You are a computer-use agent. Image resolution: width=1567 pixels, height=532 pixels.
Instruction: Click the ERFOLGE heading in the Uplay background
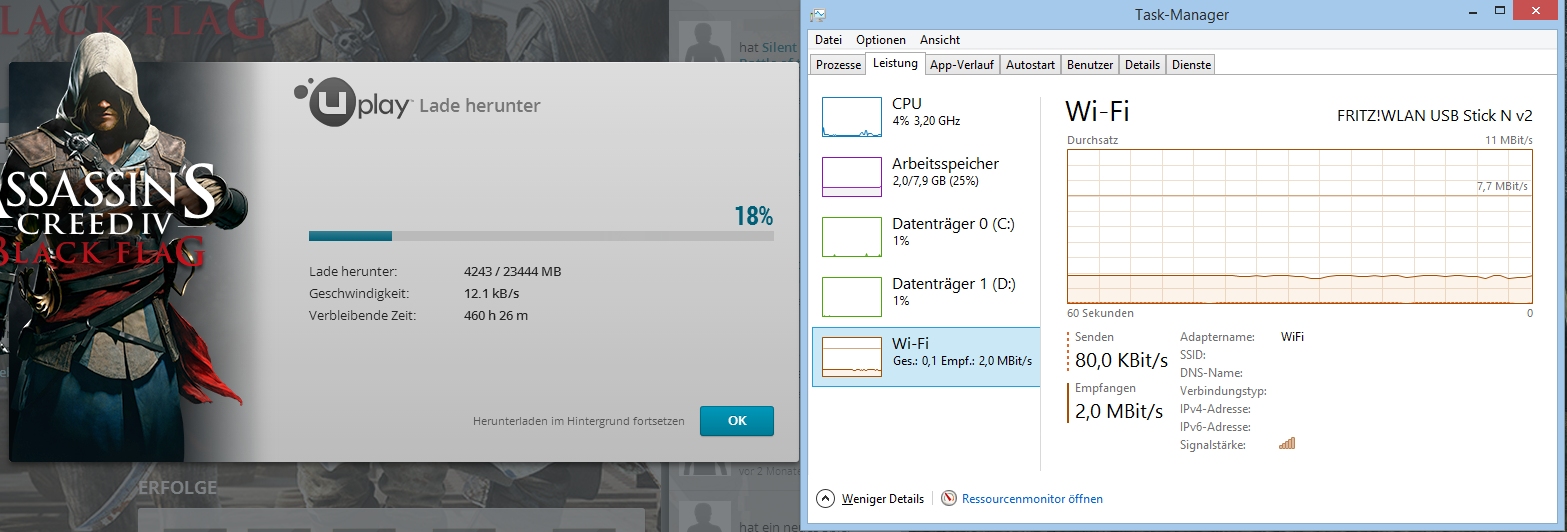177,488
